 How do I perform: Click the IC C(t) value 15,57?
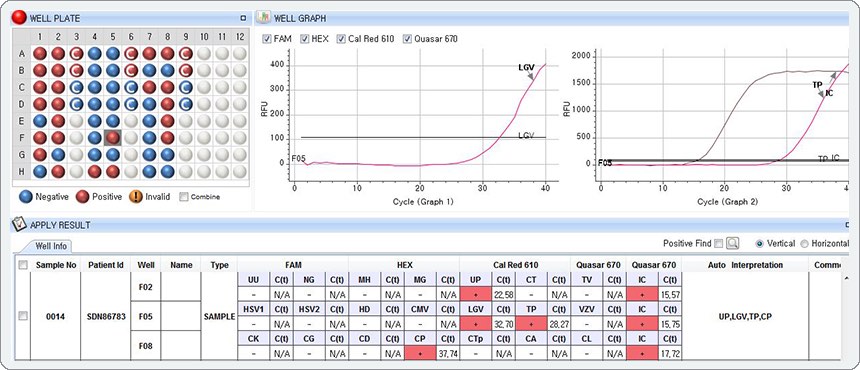click(671, 295)
